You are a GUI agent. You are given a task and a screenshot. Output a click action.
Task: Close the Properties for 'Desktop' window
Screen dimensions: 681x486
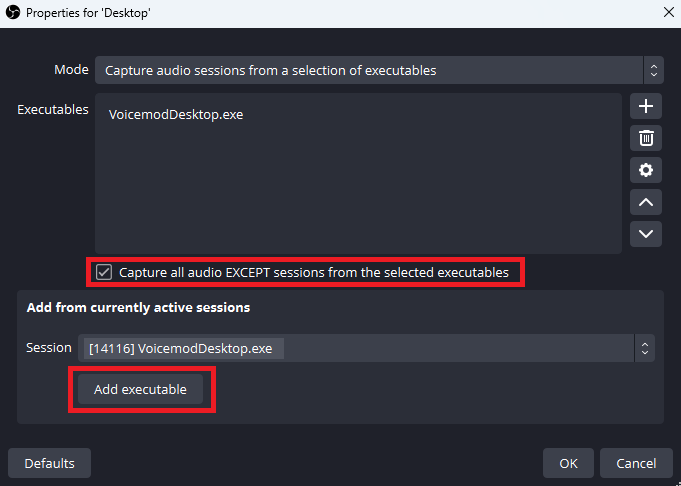point(669,13)
